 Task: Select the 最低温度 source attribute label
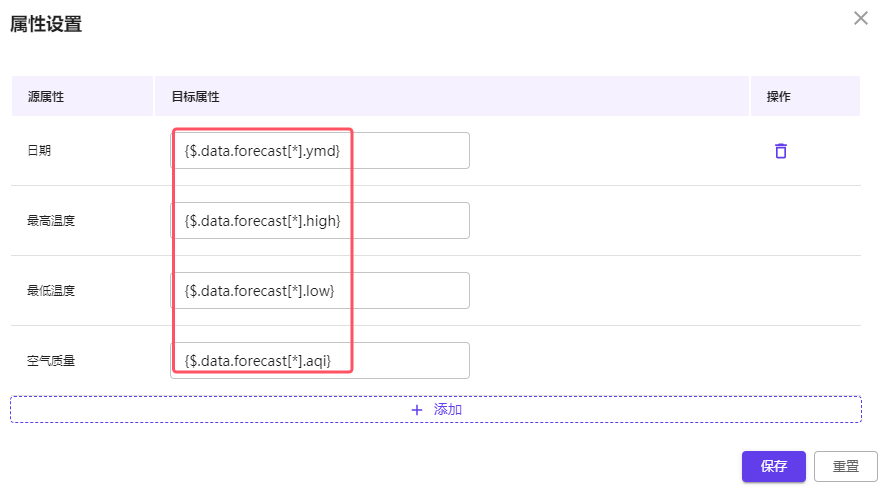51,291
